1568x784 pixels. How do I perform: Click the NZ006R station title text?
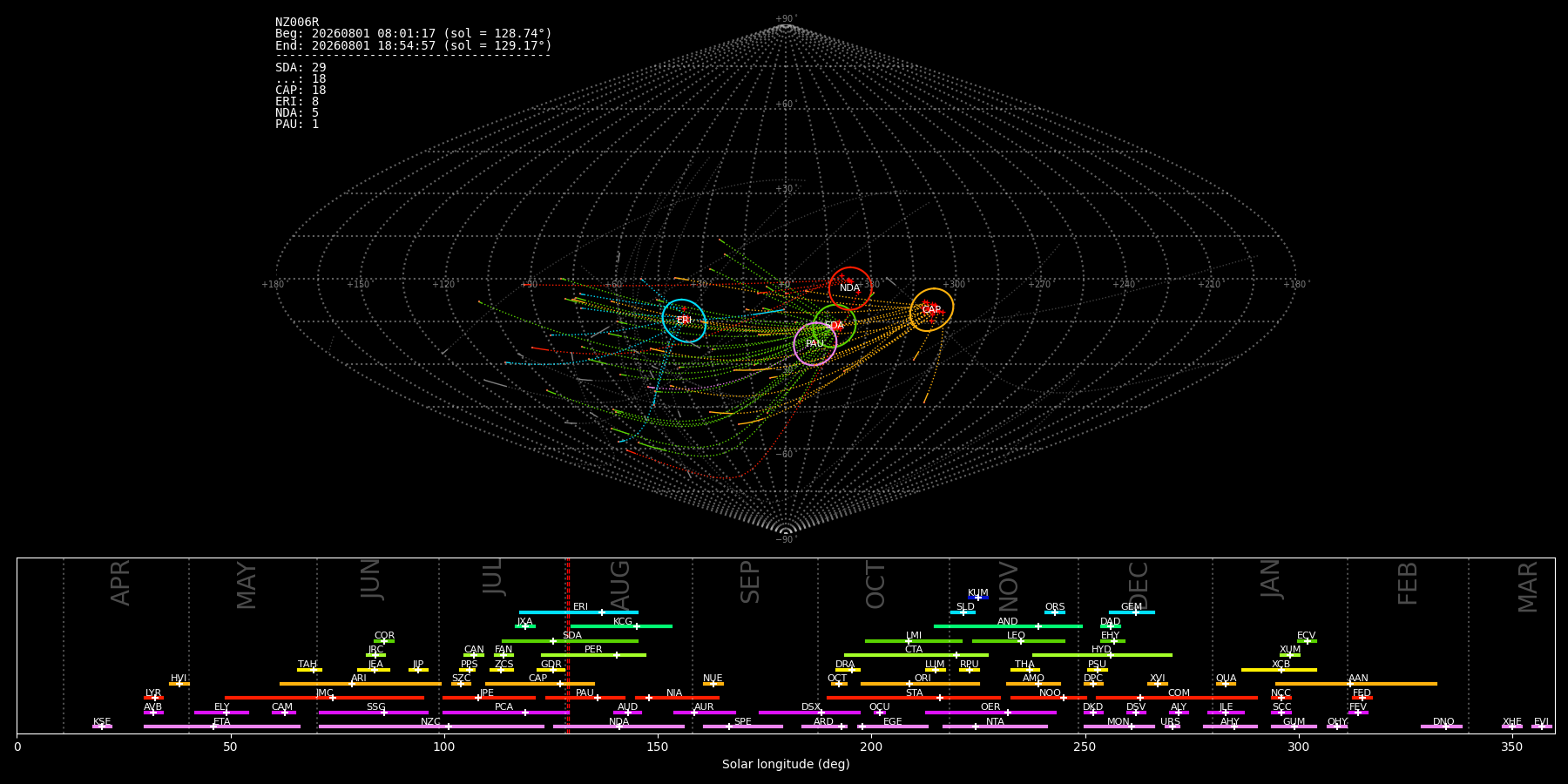click(x=297, y=22)
